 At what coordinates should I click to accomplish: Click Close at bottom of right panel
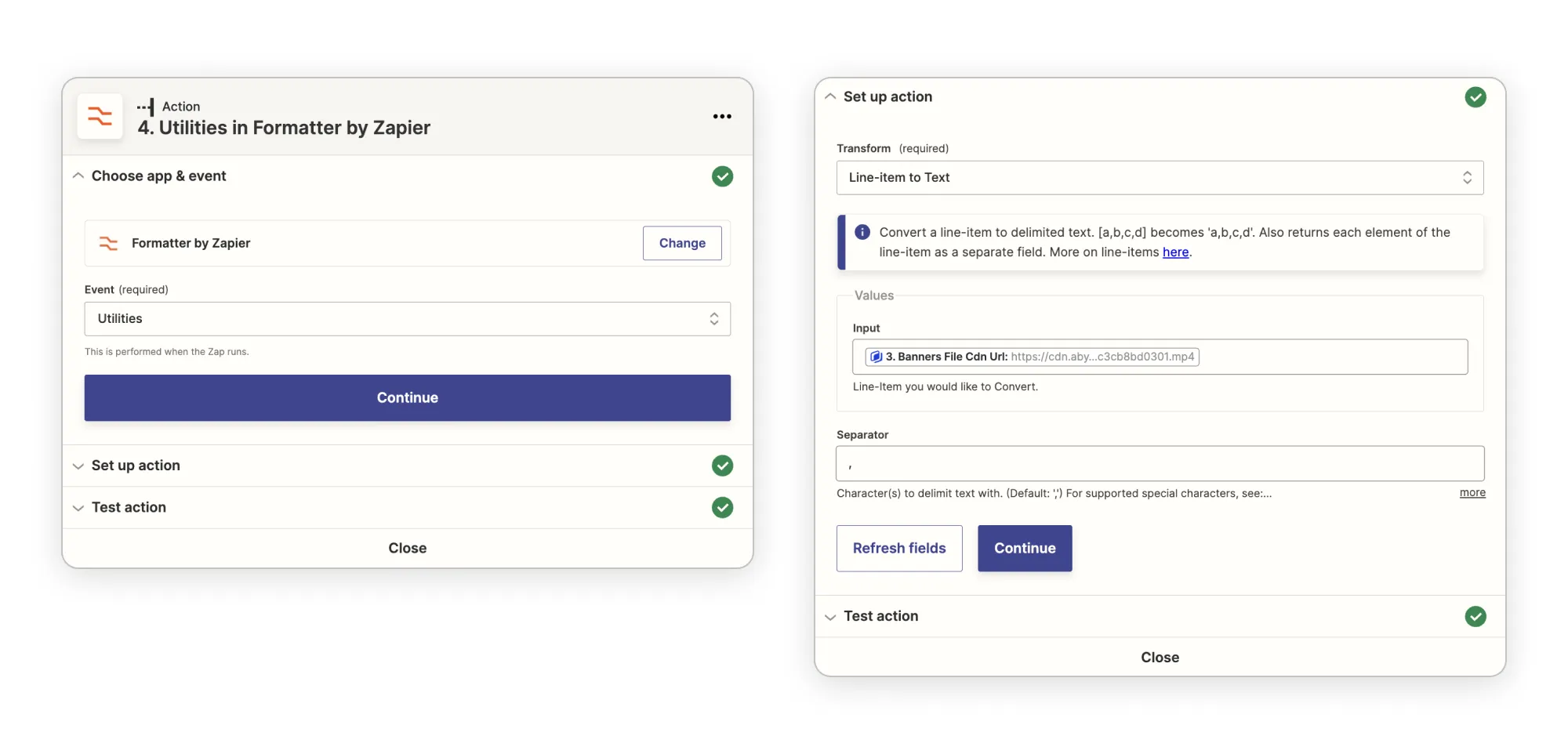[1160, 658]
